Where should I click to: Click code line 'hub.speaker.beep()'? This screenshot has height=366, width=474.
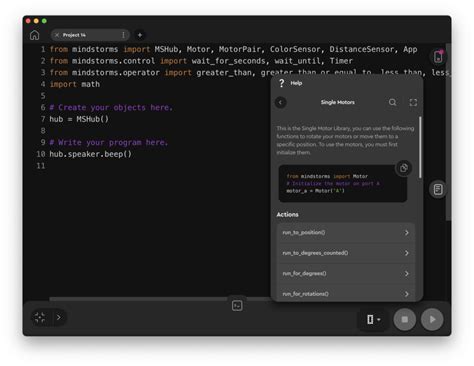pos(91,154)
